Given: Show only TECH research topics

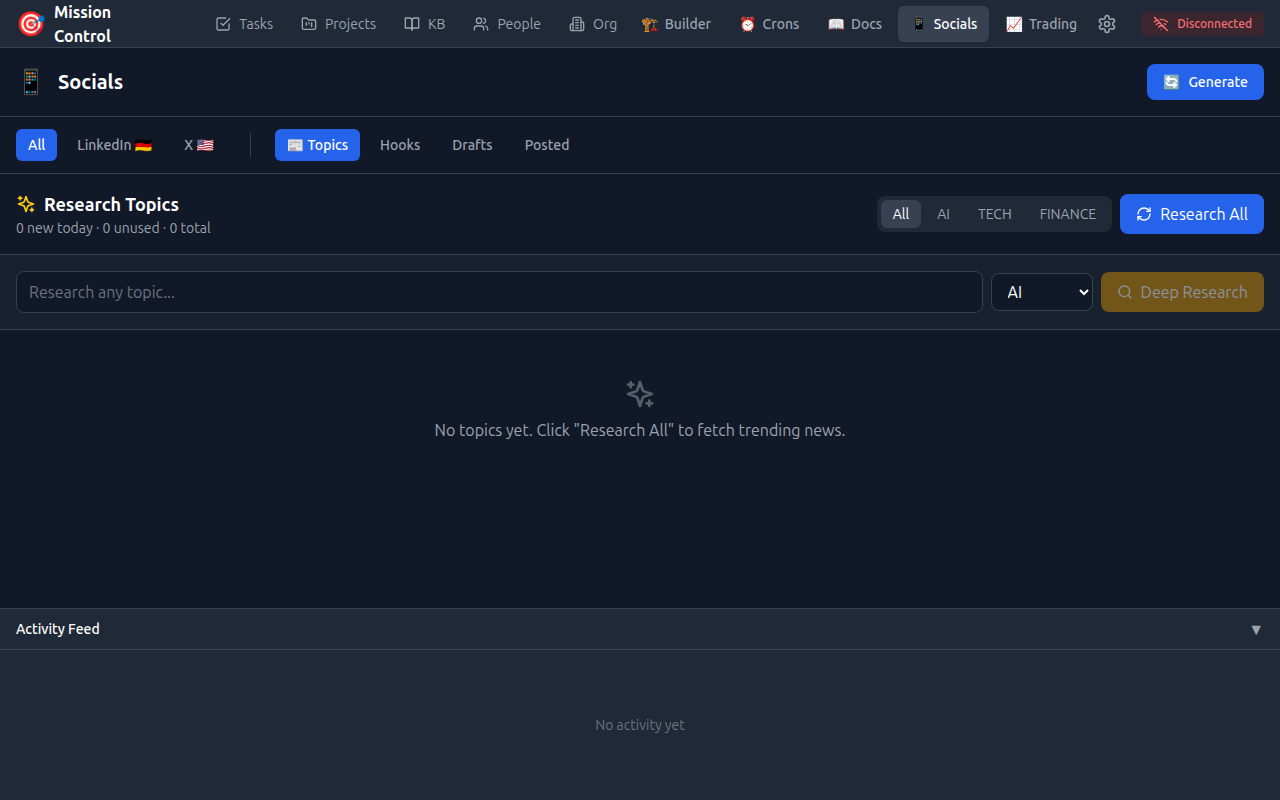Looking at the screenshot, I should 994,214.
